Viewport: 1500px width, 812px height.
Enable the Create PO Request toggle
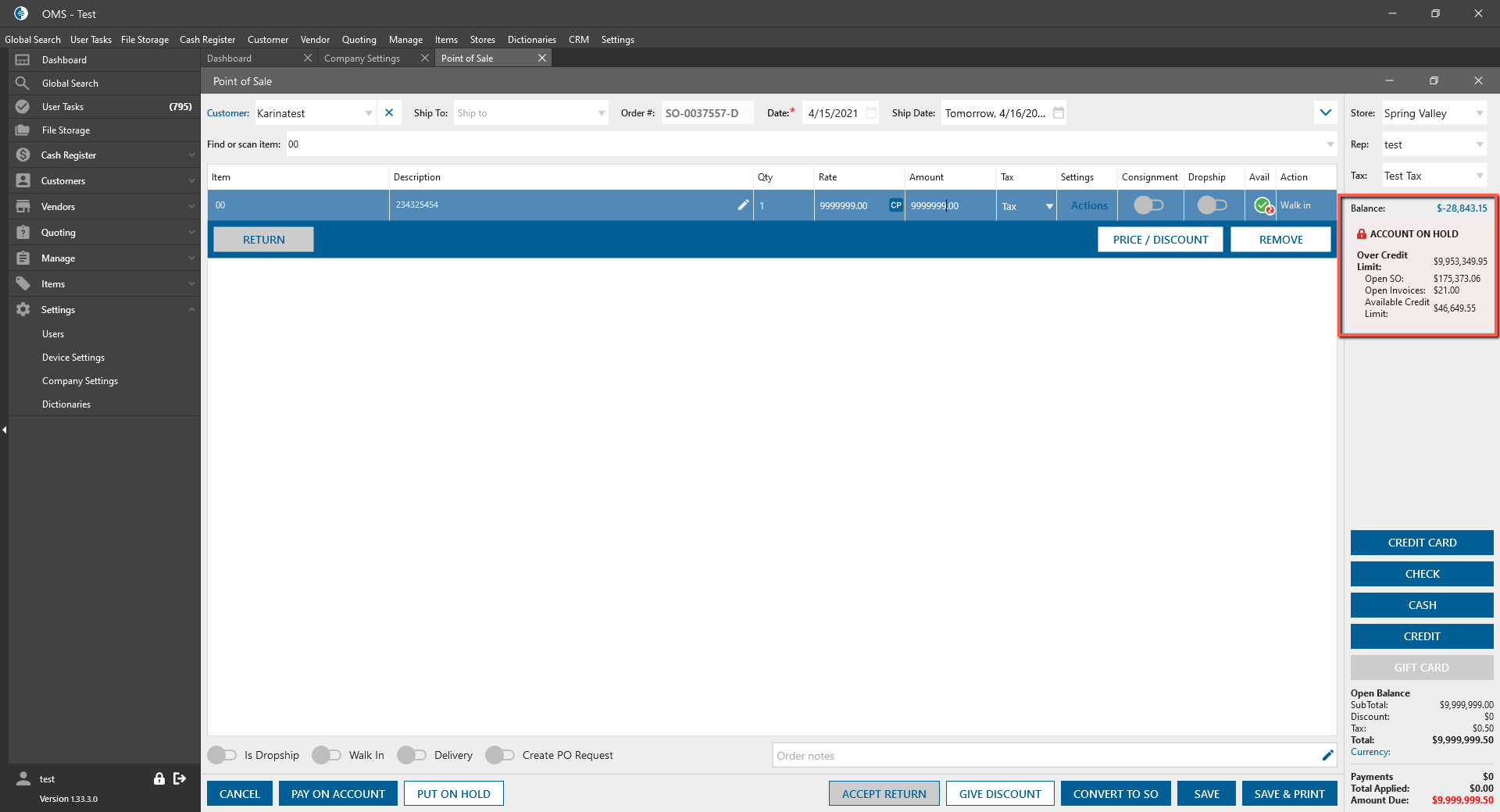coord(500,755)
